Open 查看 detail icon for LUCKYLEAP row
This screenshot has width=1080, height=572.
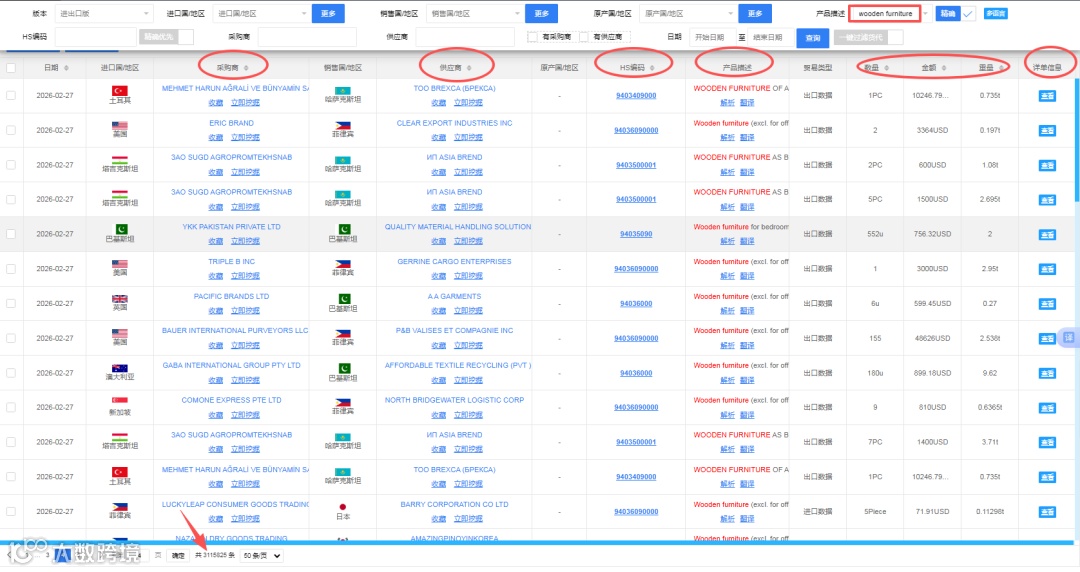(1047, 512)
